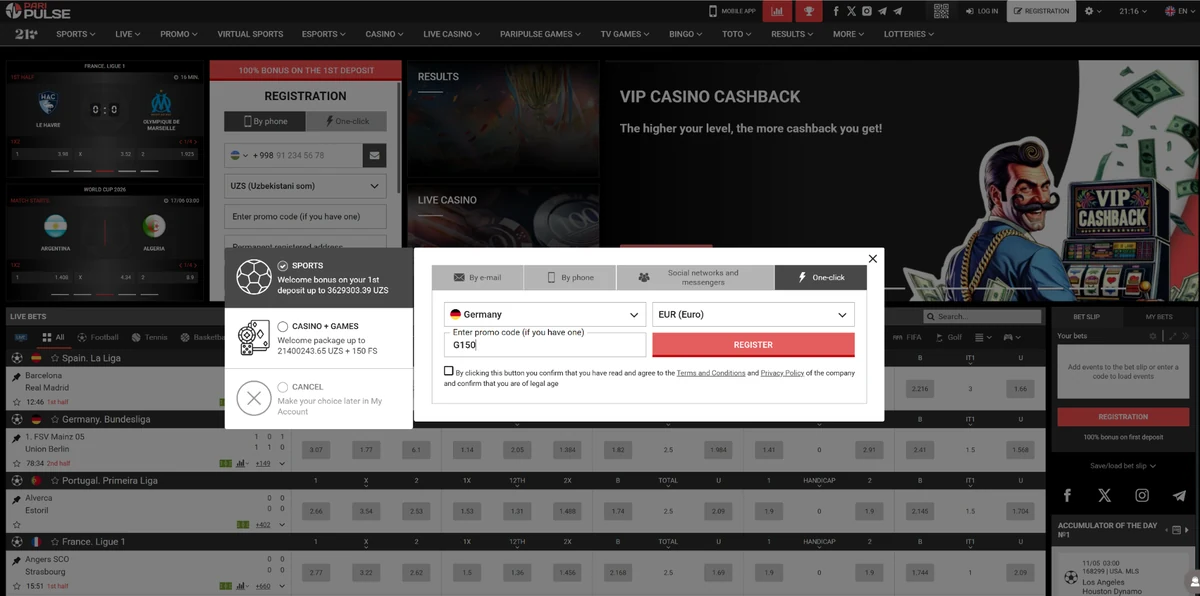Screen dimensions: 1200x596
Task: Expand the bet slip with arrows icon
Action: (1173, 336)
